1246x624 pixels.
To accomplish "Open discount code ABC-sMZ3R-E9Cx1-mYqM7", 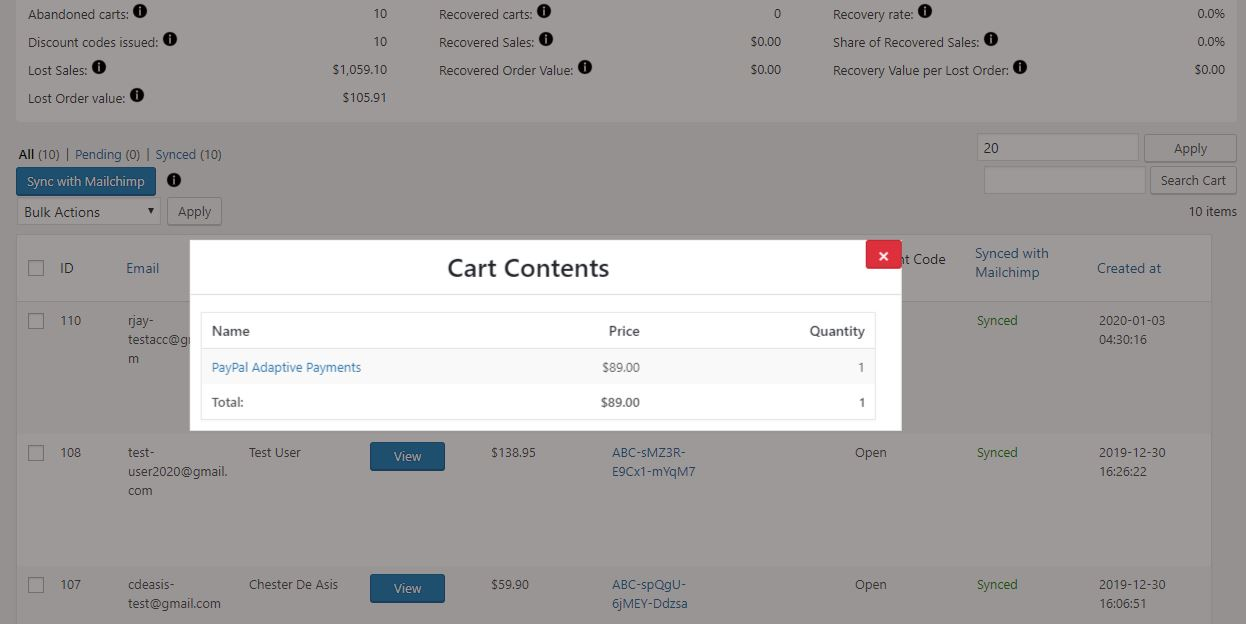I will pyautogui.click(x=653, y=462).
